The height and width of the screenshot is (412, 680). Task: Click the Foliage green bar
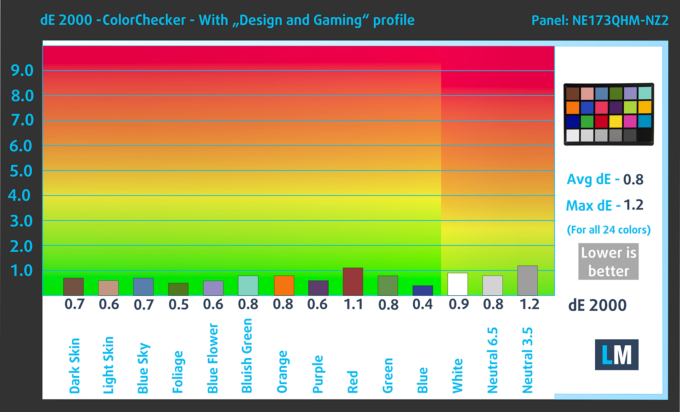[178, 289]
